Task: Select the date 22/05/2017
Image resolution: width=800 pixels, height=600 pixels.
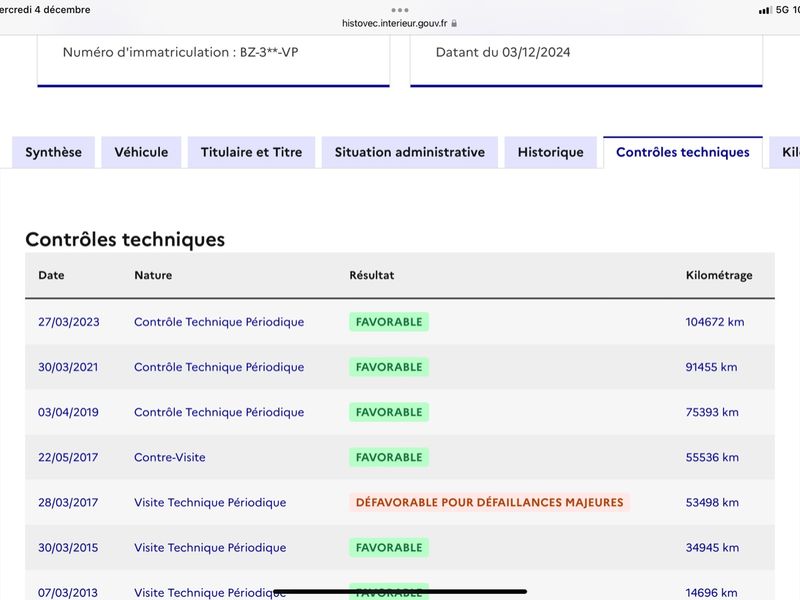Action: click(68, 457)
